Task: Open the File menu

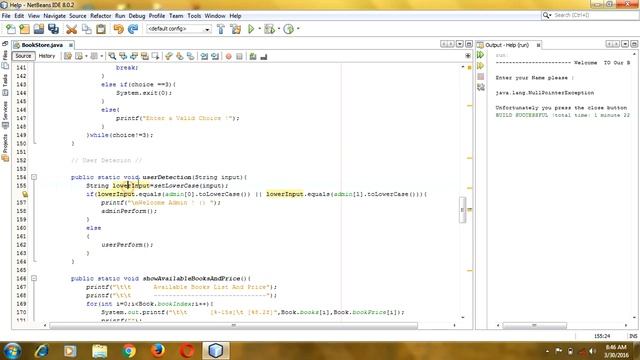Action: pyautogui.click(x=6, y=16)
